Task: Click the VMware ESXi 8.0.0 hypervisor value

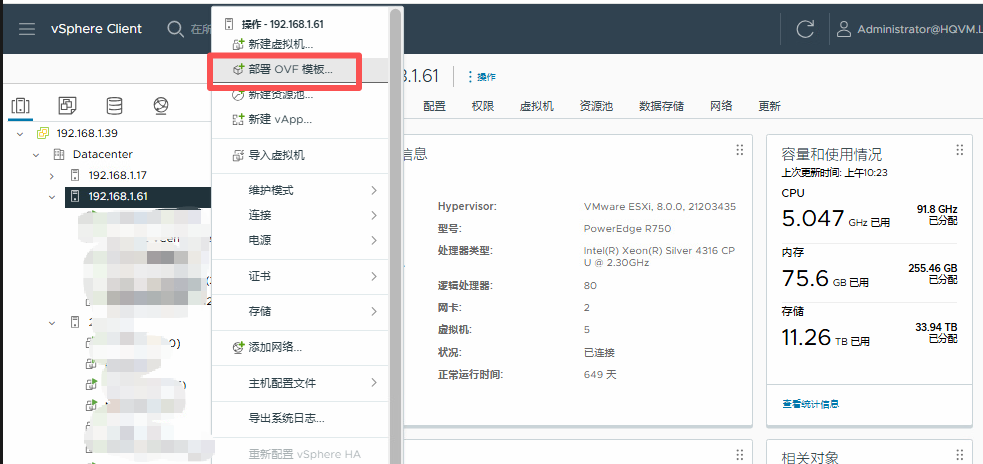Action: pyautogui.click(x=660, y=206)
